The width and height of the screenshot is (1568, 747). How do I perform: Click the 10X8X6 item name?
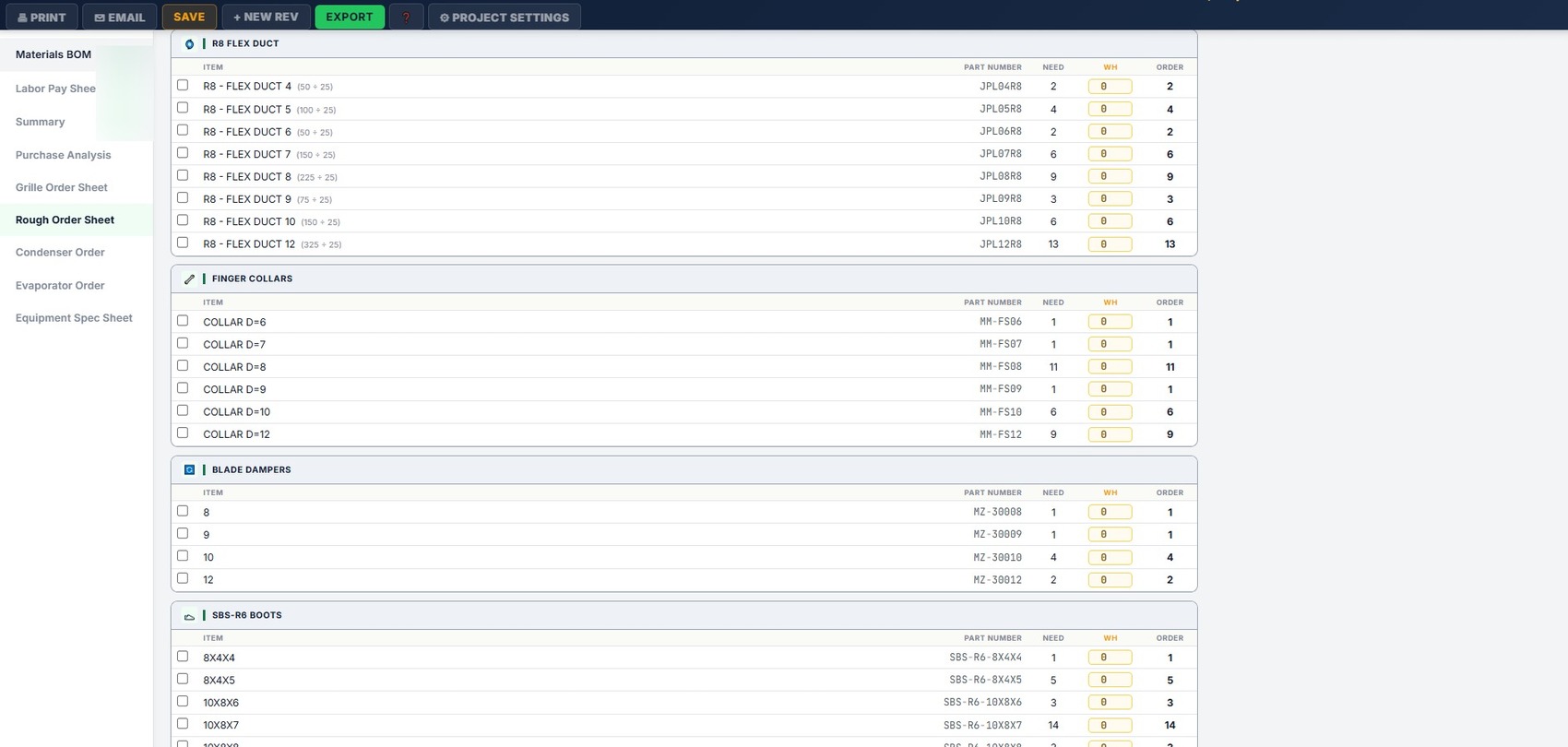point(220,703)
